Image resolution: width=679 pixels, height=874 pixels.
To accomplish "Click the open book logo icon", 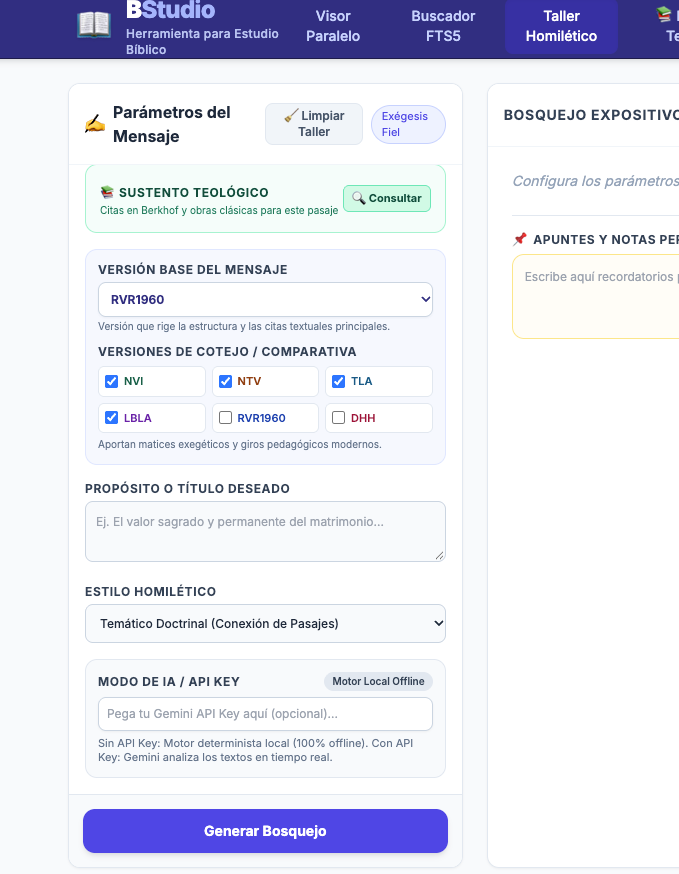I will pos(94,26).
